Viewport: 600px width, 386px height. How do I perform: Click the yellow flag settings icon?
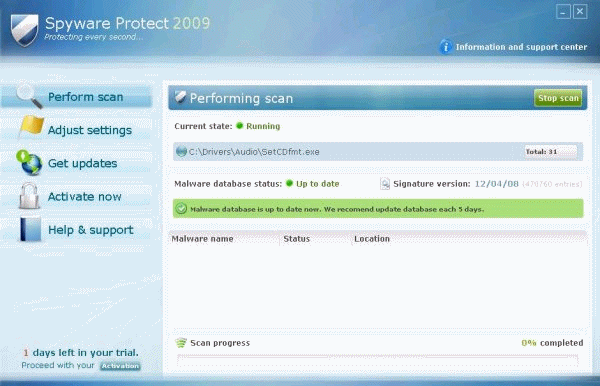tap(31, 127)
